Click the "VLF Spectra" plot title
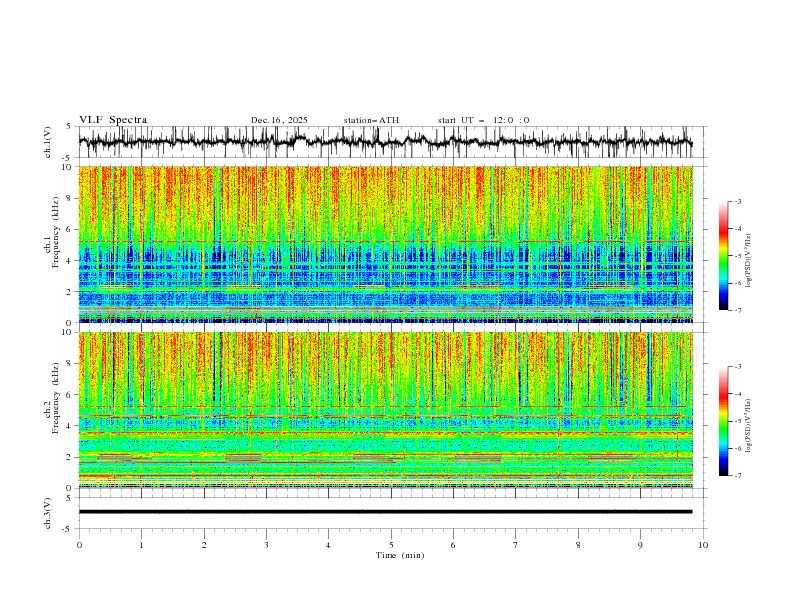 point(113,120)
